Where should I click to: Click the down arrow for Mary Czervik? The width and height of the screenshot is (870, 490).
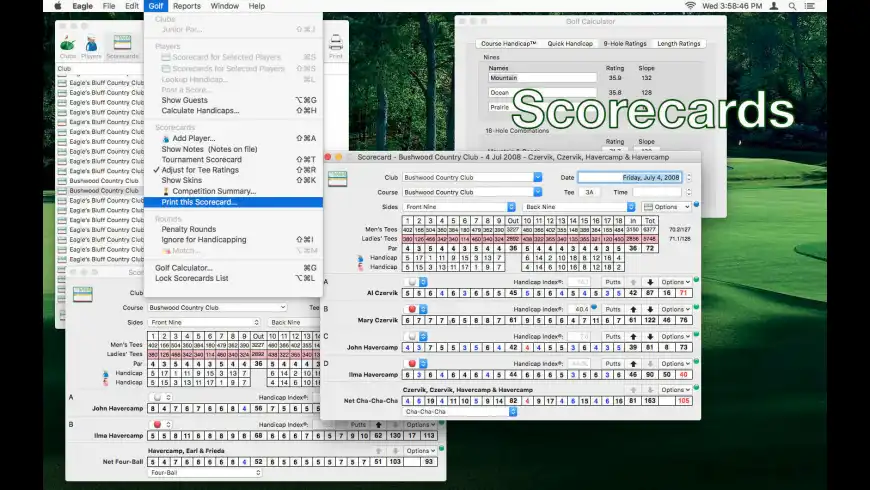[x=650, y=309]
